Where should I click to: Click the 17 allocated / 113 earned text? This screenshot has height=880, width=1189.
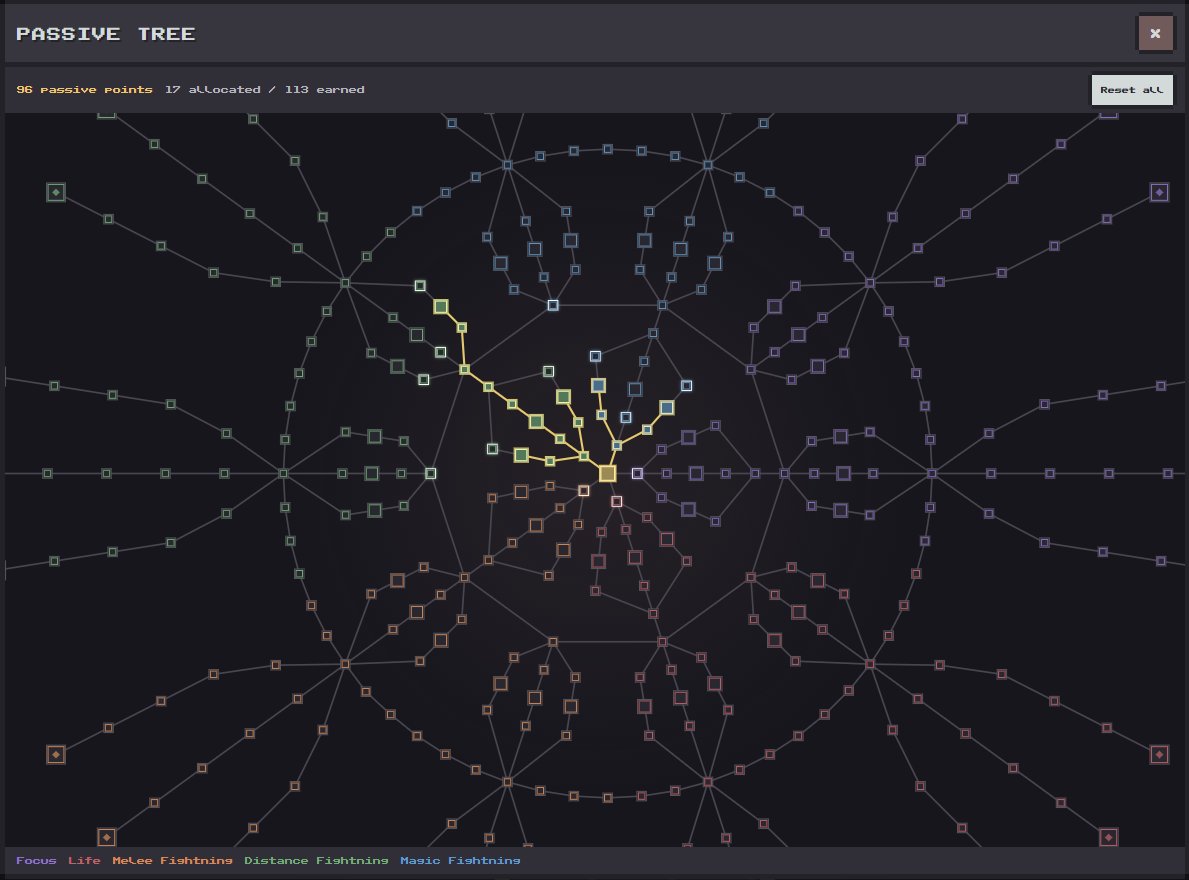coord(265,89)
